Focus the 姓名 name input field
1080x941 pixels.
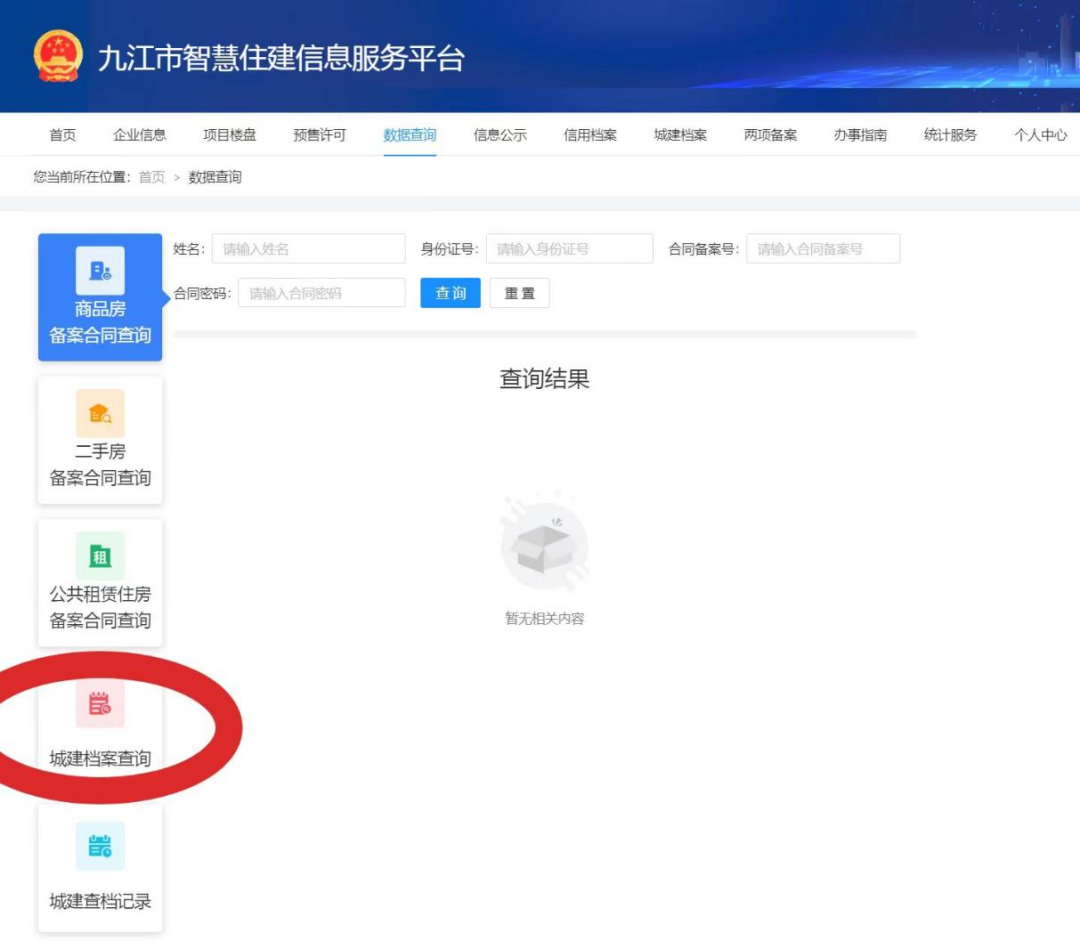[309, 249]
